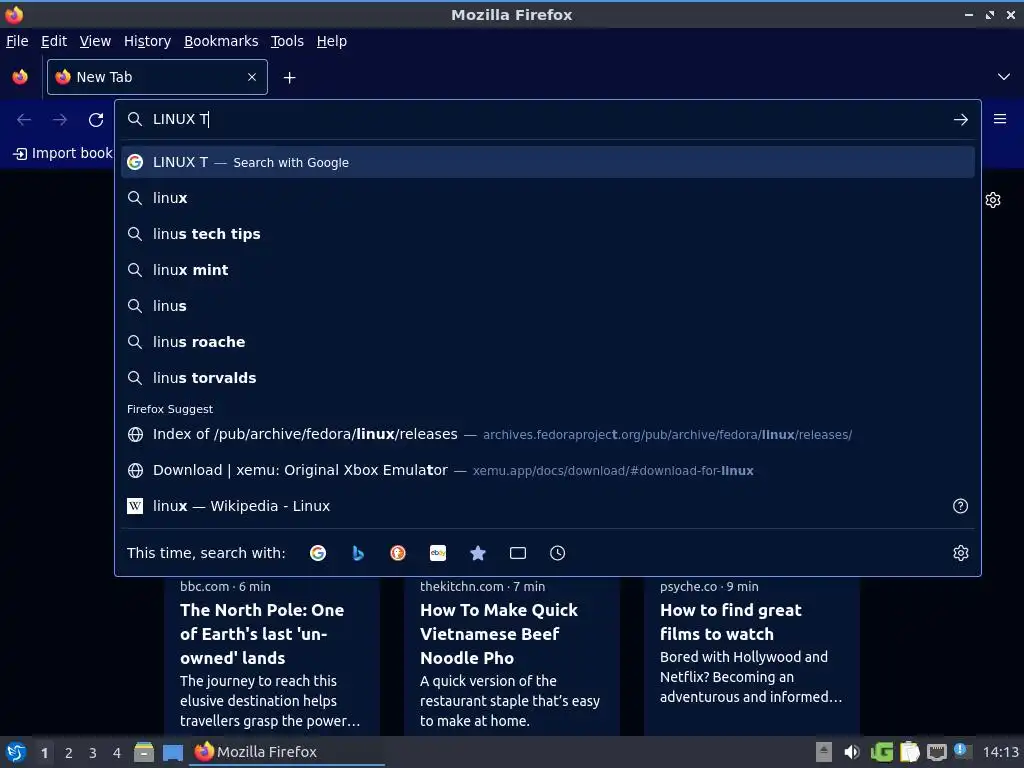Image resolution: width=1024 pixels, height=768 pixels.
Task: Click the help icon on Wikipedia suggestion
Action: point(960,506)
